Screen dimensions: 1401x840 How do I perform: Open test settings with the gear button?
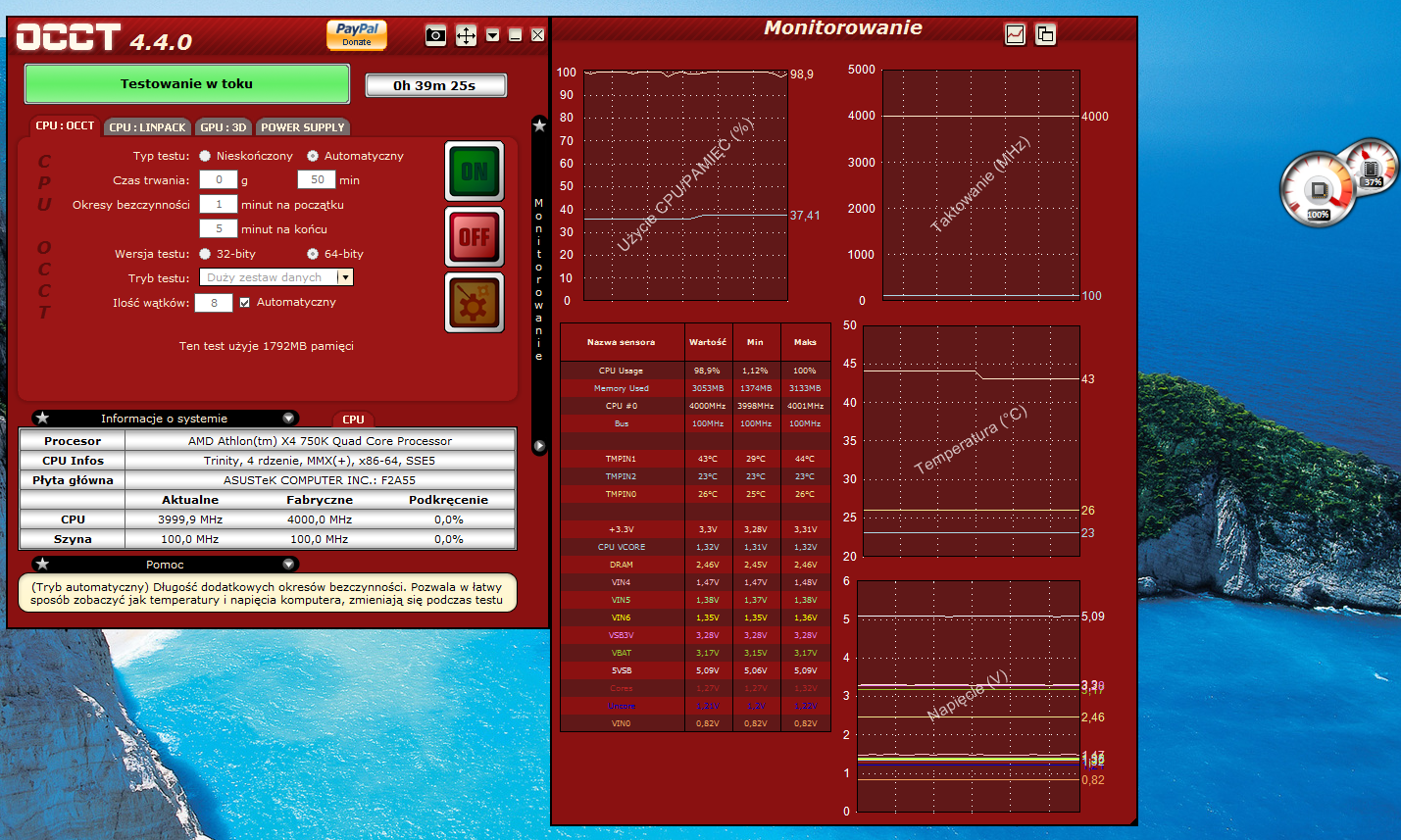click(x=475, y=302)
